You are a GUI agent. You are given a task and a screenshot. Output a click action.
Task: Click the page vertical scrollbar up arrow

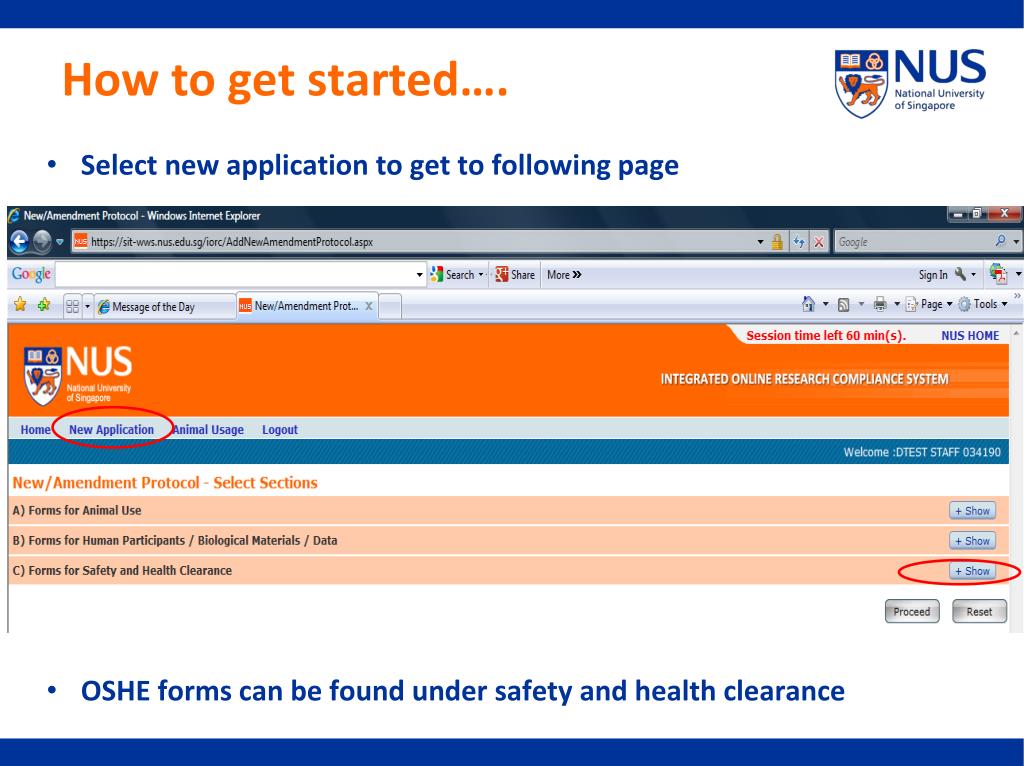[1016, 332]
